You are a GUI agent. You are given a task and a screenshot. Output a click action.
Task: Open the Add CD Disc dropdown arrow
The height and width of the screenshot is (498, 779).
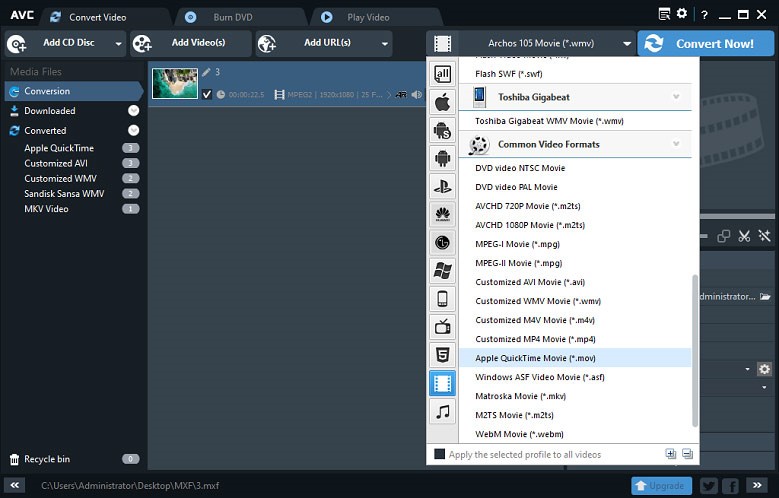pyautogui.click(x=118, y=44)
